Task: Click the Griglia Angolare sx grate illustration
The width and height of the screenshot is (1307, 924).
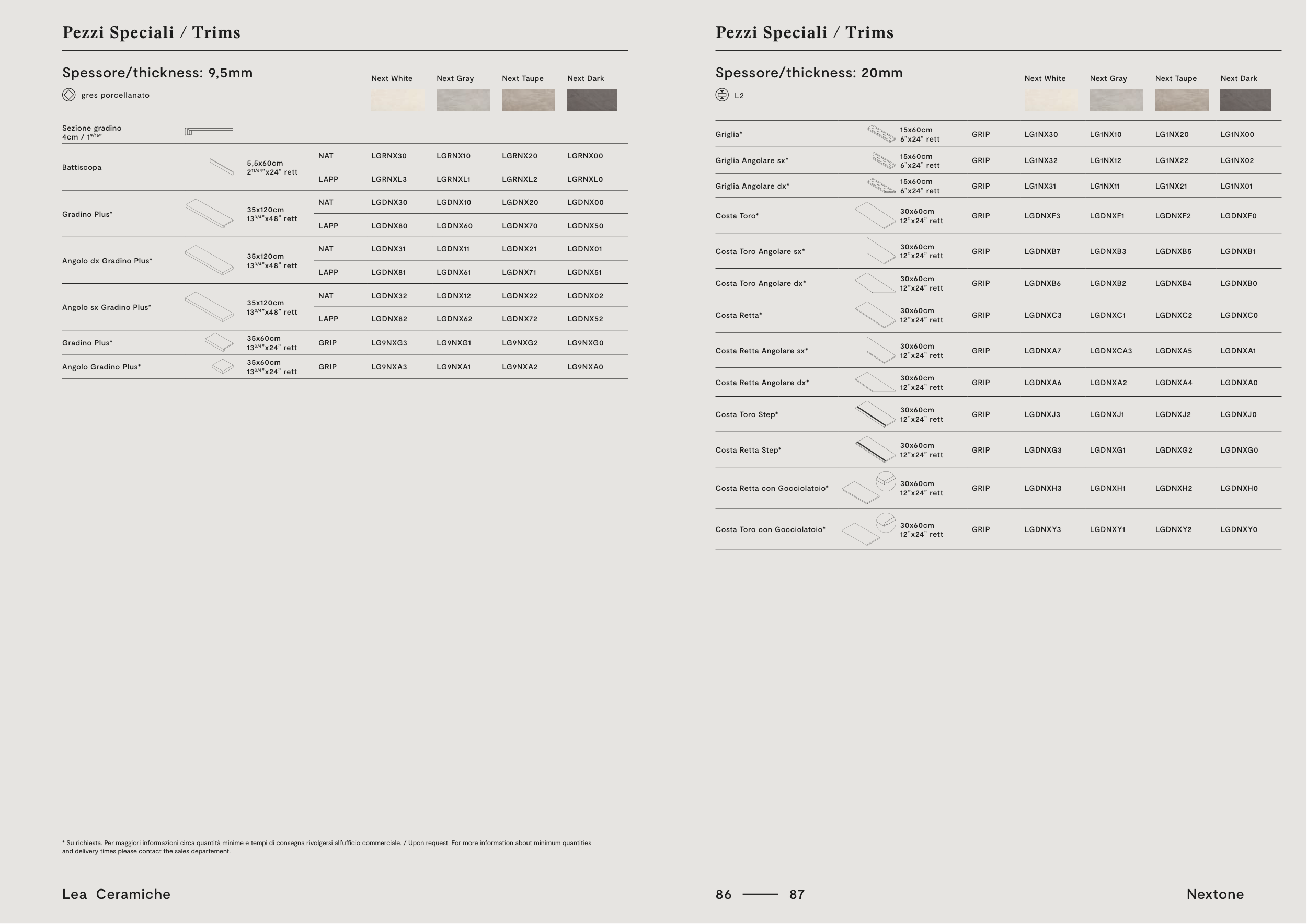Action: (884, 160)
